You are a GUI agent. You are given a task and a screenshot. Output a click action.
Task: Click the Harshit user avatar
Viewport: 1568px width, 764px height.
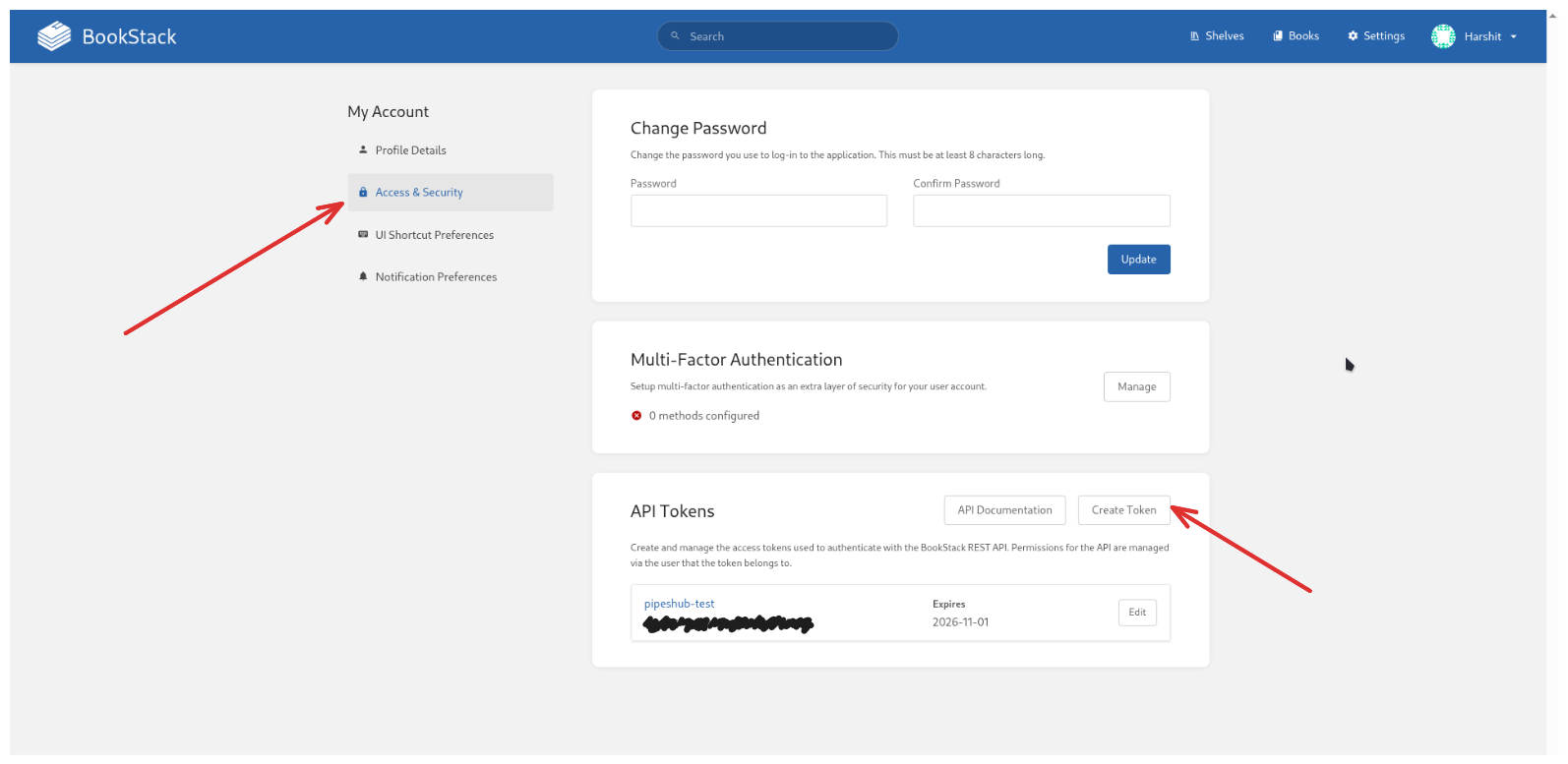1443,36
